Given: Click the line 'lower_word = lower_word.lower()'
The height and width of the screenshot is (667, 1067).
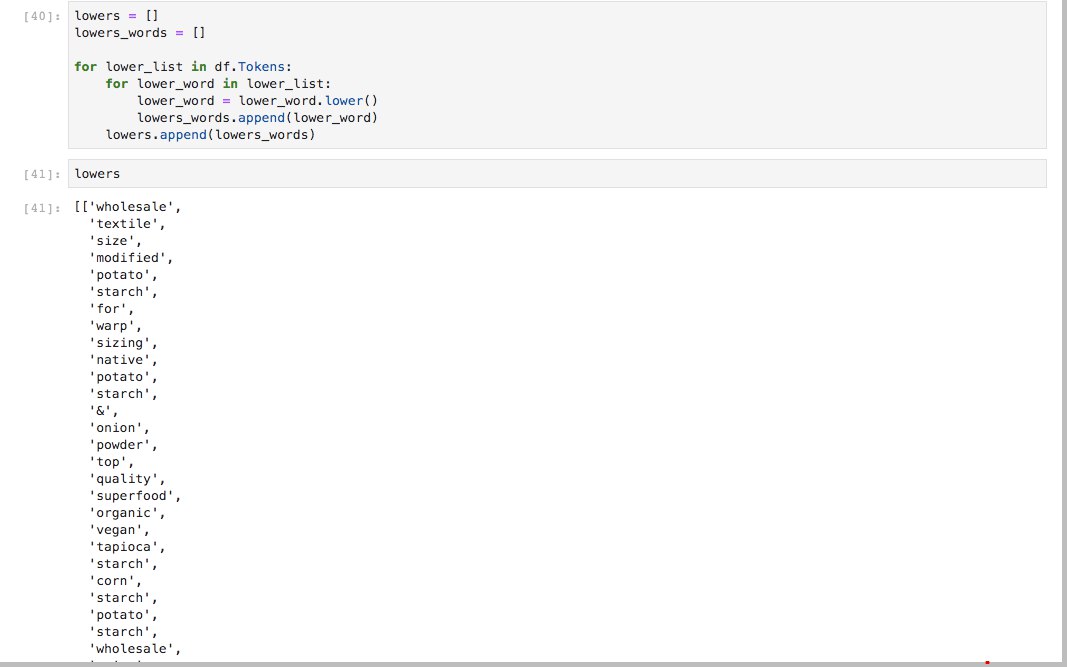Looking at the screenshot, I should coord(257,101).
